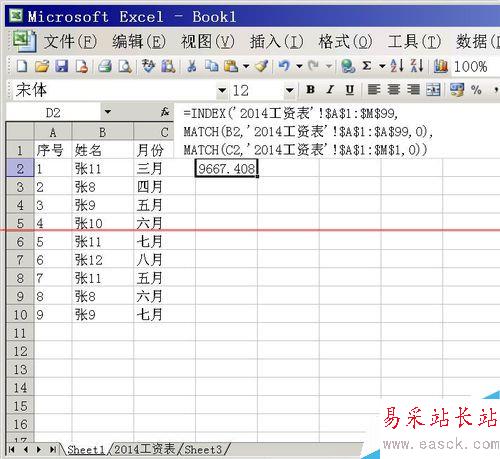Screen dimensions: 500x459
Task: Select the Sheet1 tab
Action: (86, 449)
